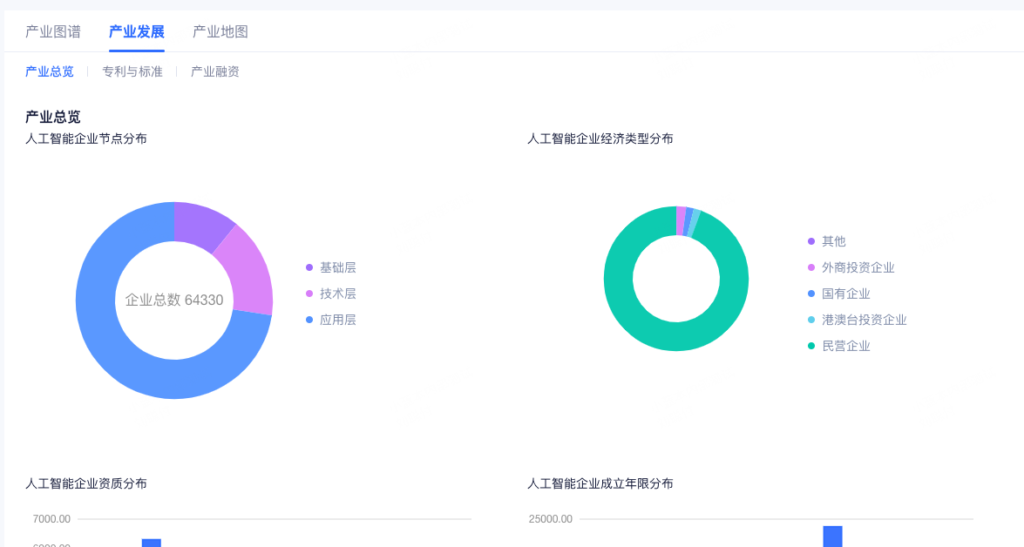Toggle 技术层 legend item
The width and height of the screenshot is (1024, 547).
337,294
